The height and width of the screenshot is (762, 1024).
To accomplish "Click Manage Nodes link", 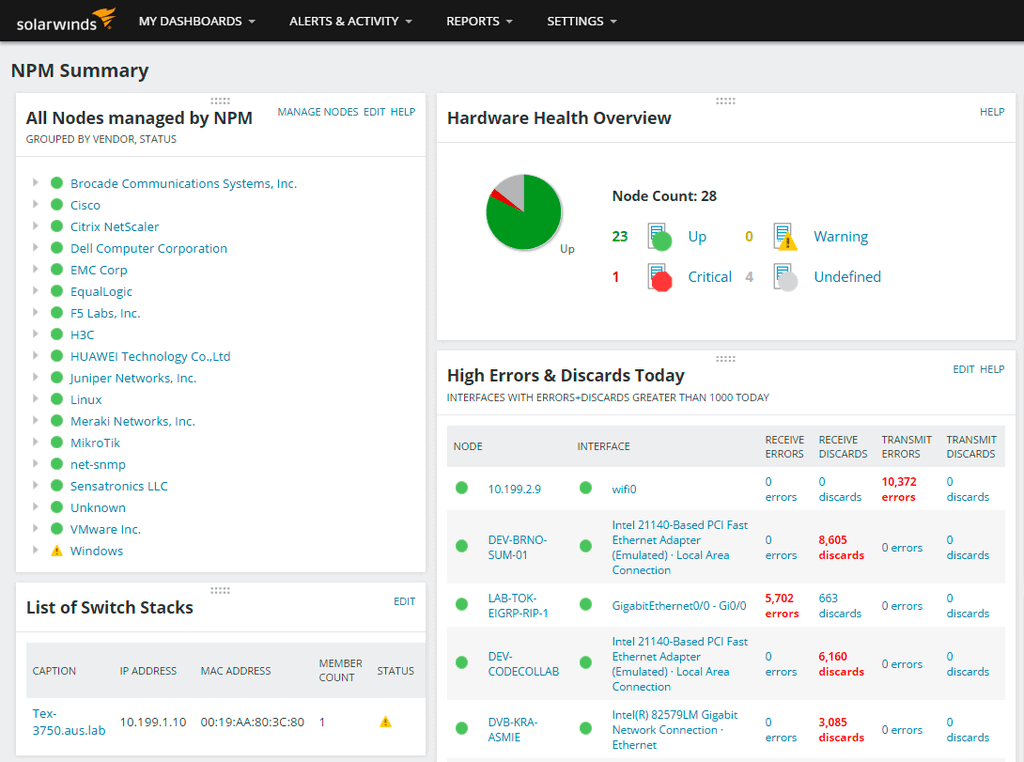I will [318, 112].
